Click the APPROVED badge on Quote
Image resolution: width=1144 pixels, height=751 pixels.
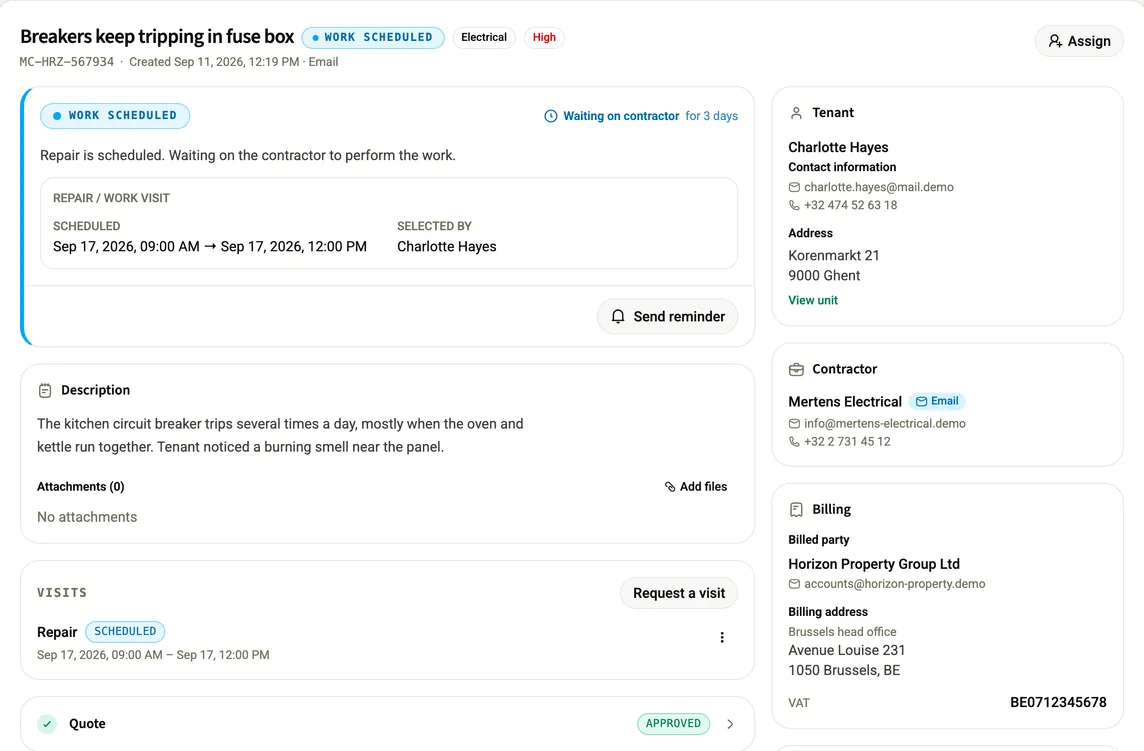(x=673, y=724)
